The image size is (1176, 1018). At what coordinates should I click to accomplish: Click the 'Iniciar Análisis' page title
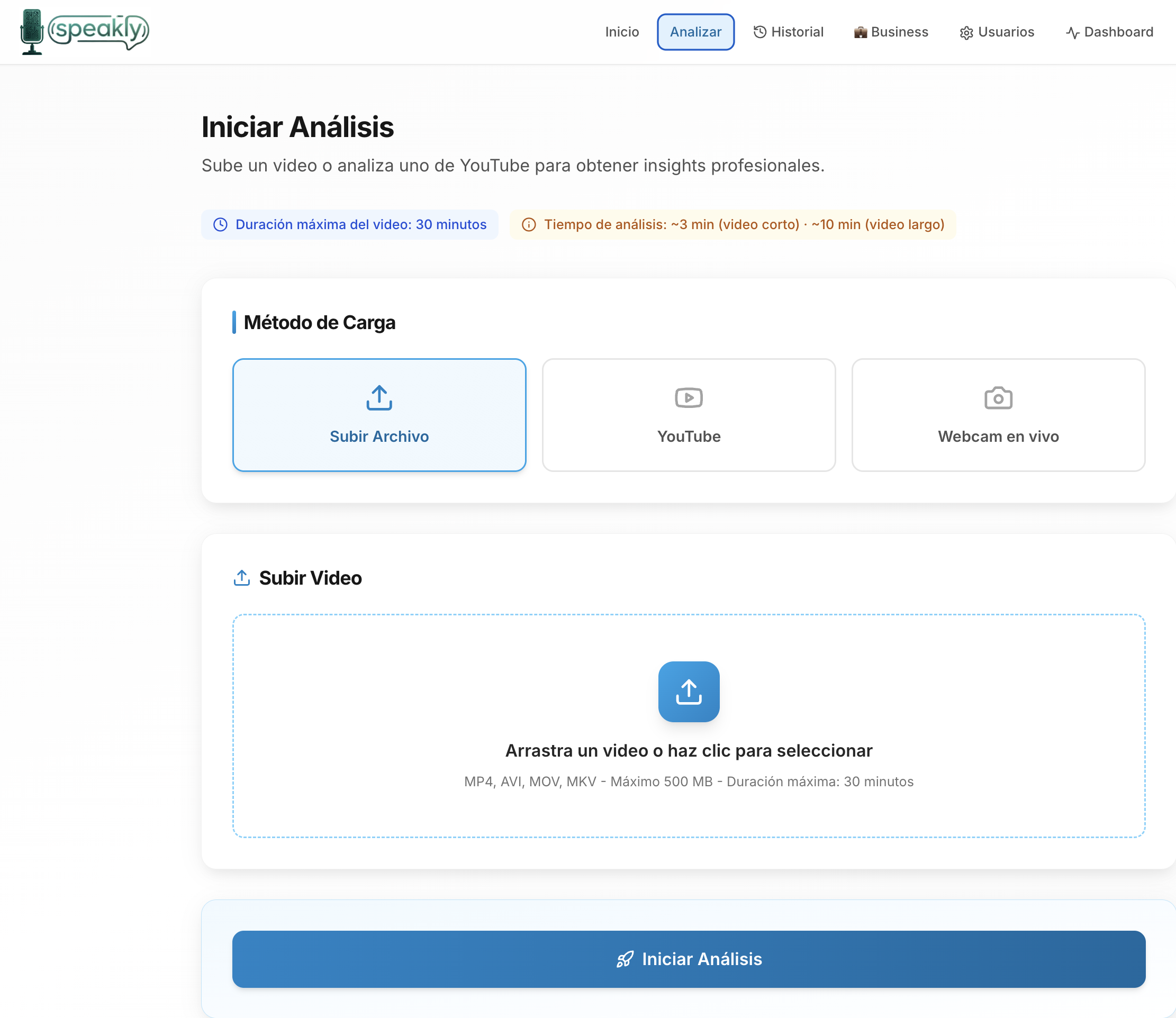(x=297, y=126)
